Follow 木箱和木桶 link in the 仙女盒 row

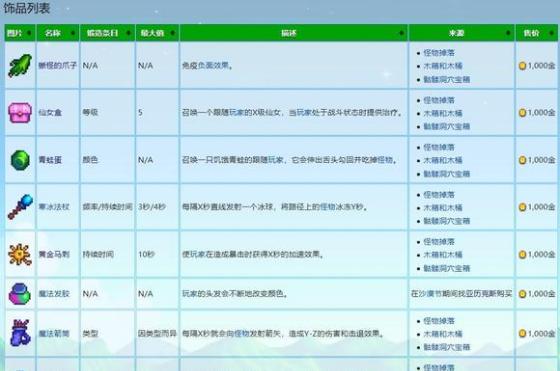tap(443, 113)
